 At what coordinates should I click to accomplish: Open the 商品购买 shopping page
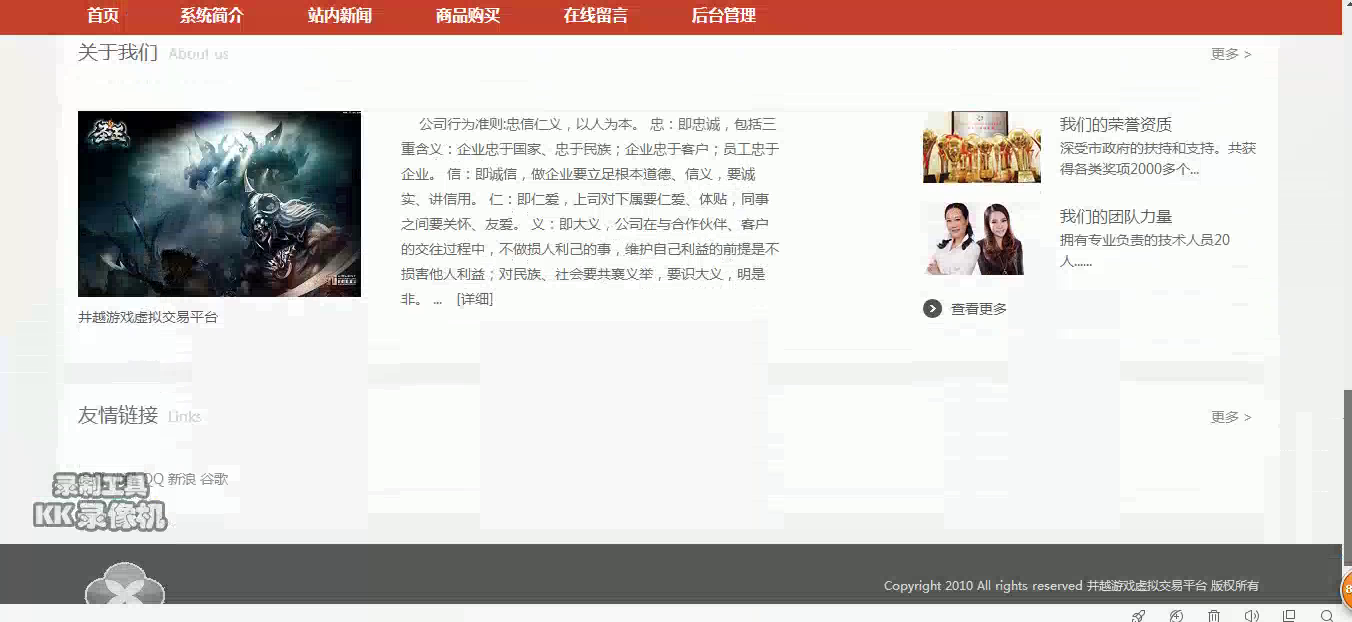tap(468, 16)
